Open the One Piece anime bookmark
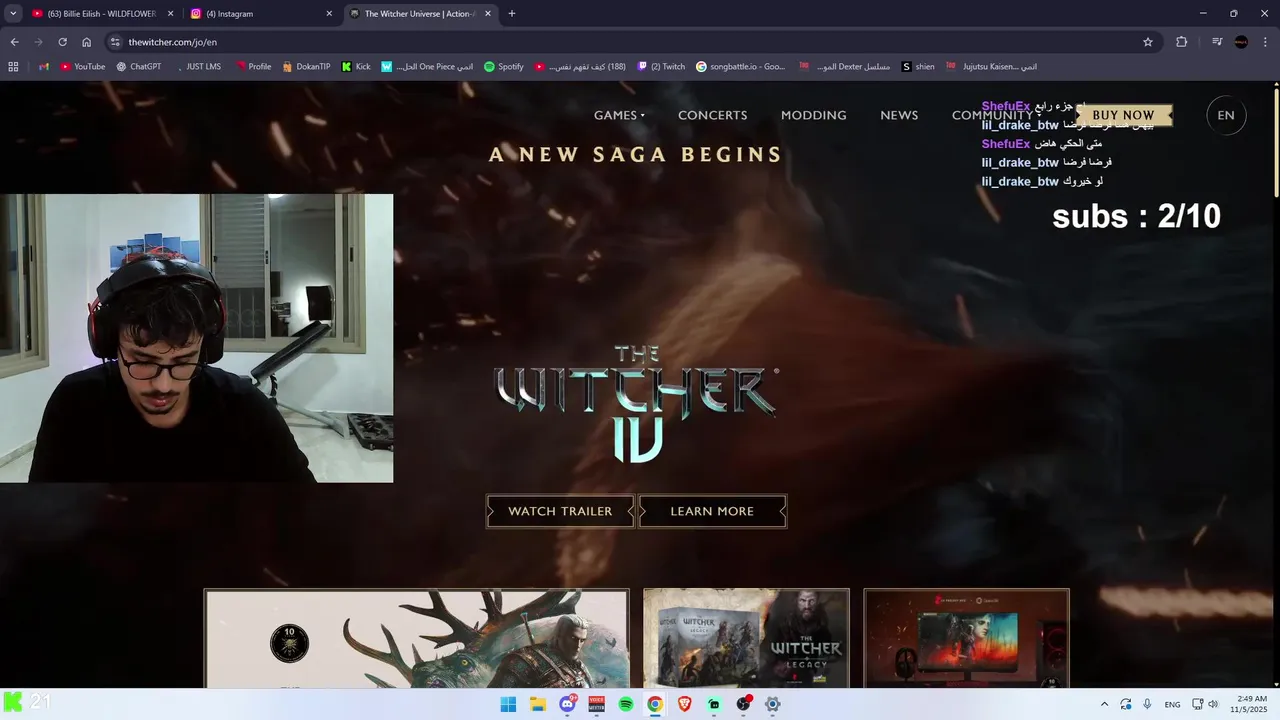1280x720 pixels. (427, 66)
